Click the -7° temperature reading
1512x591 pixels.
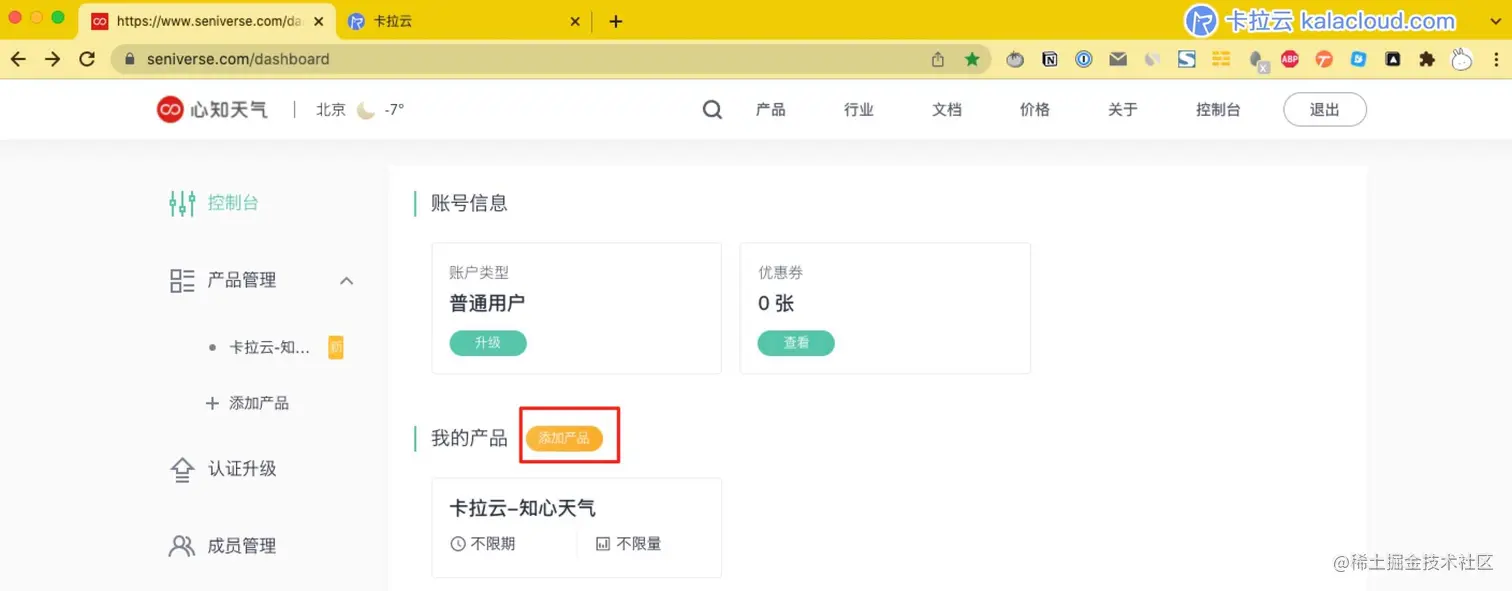click(394, 110)
